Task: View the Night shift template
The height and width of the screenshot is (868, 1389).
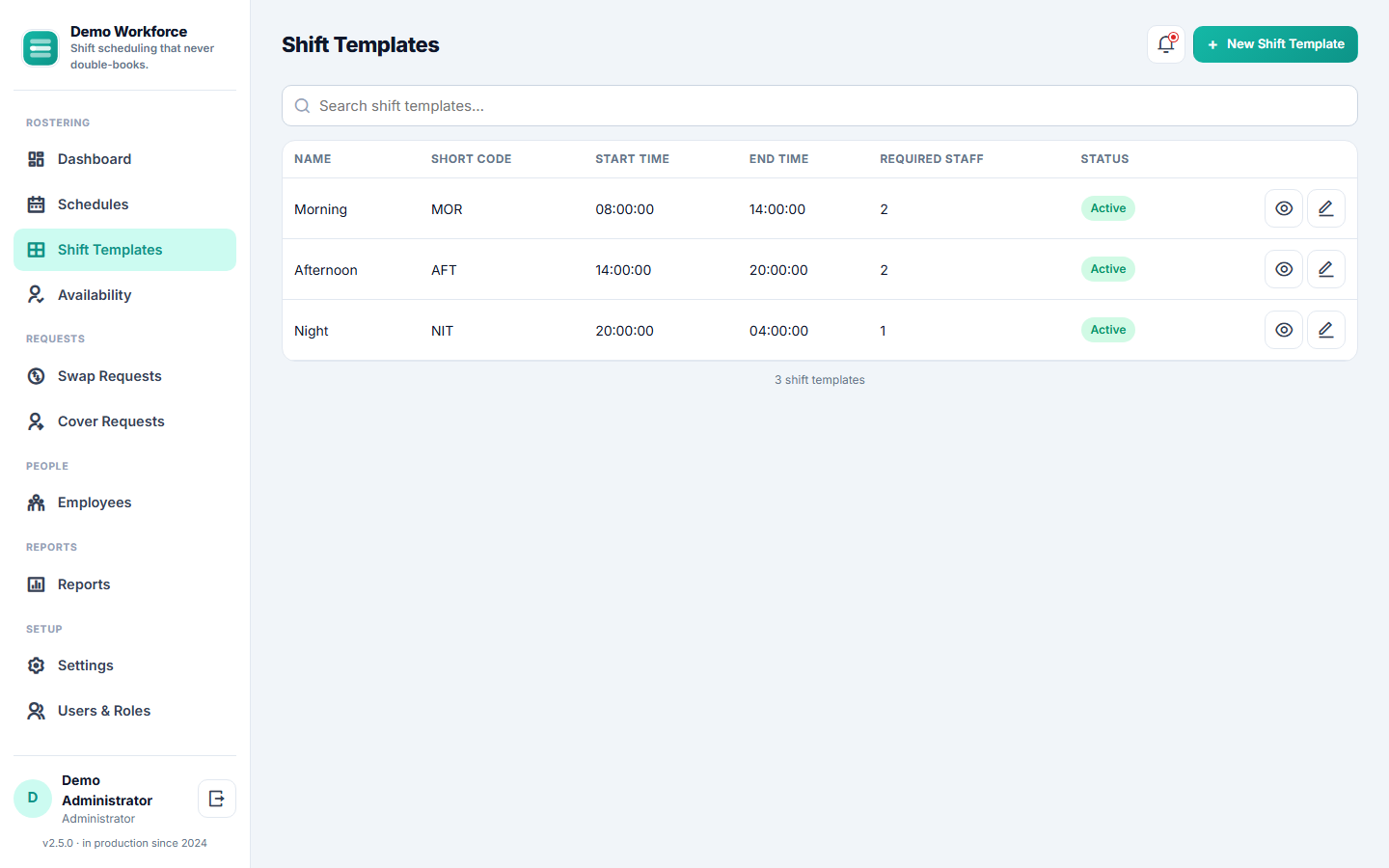Action: (x=1284, y=330)
